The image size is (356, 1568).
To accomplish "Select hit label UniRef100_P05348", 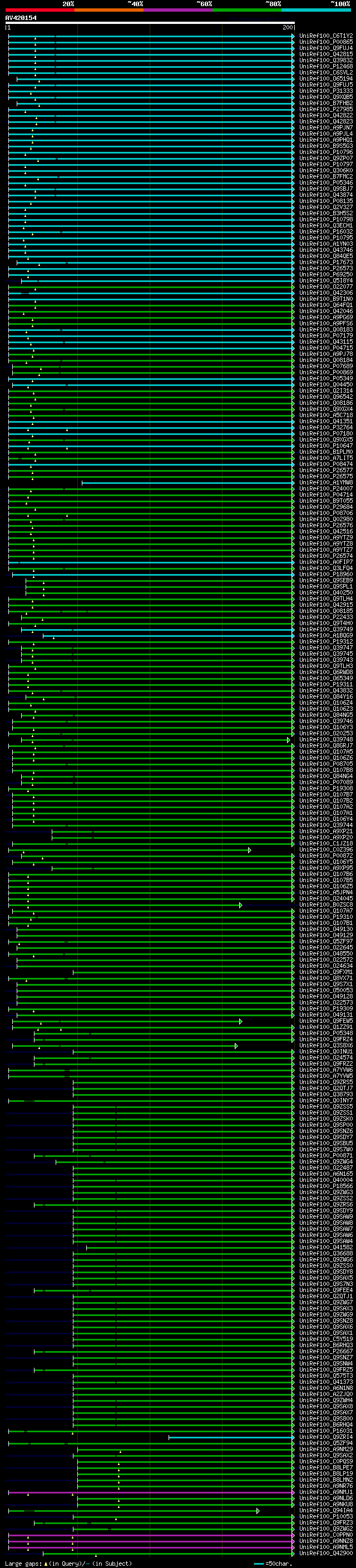I will coord(326,1033).
